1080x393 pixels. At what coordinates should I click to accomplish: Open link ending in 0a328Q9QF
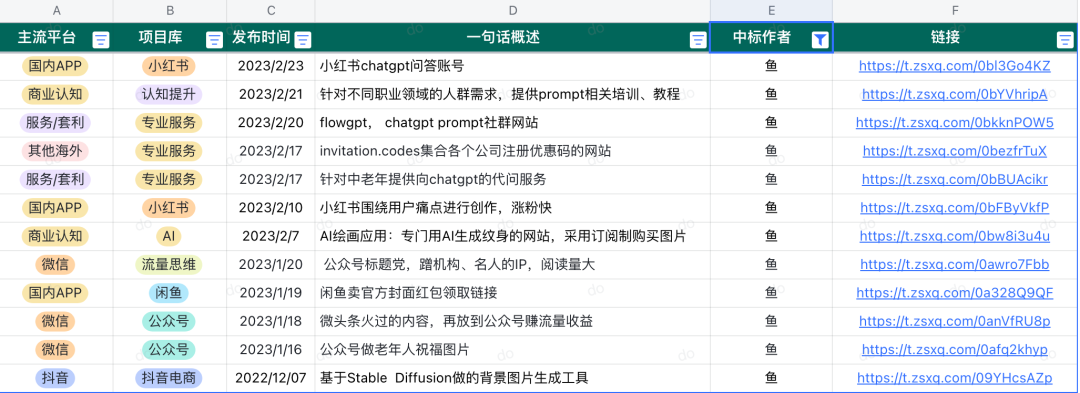click(x=955, y=293)
